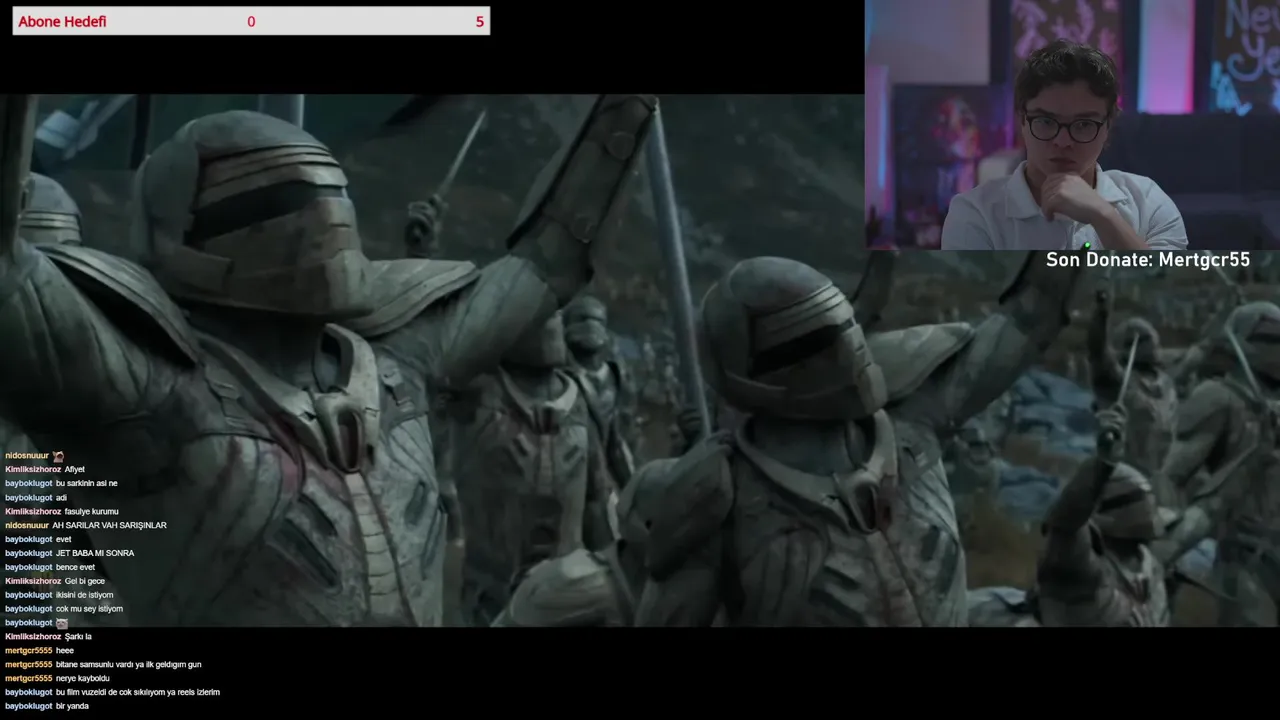This screenshot has width=1280, height=720.
Task: Click chat message 'Gel bi gece'
Action: [x=85, y=581]
